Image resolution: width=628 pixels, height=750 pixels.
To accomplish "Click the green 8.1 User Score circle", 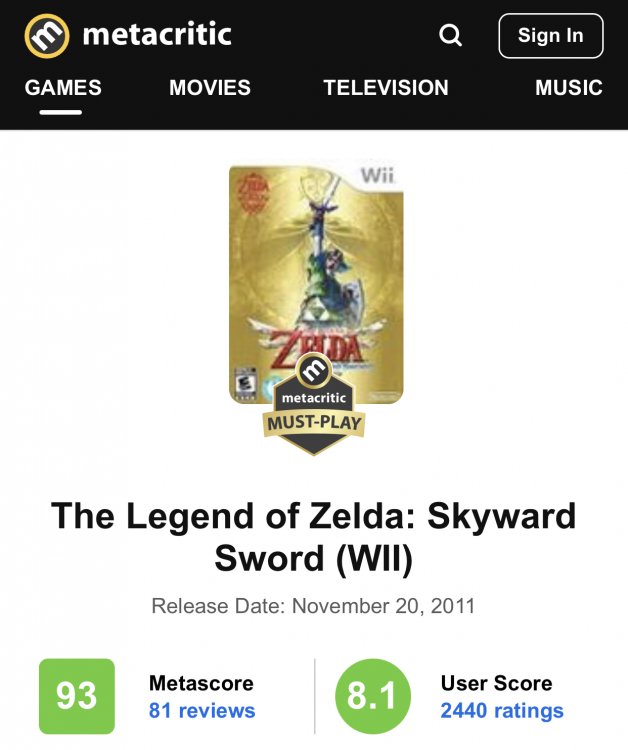I will coord(373,696).
